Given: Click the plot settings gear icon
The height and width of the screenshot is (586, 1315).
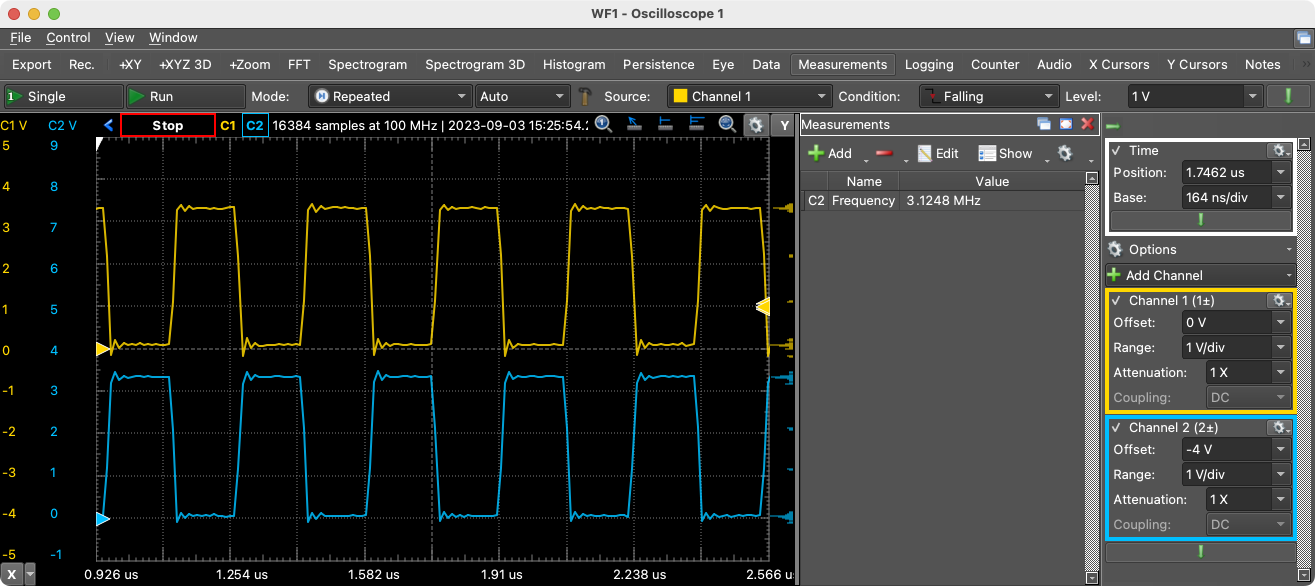Looking at the screenshot, I should coord(756,125).
